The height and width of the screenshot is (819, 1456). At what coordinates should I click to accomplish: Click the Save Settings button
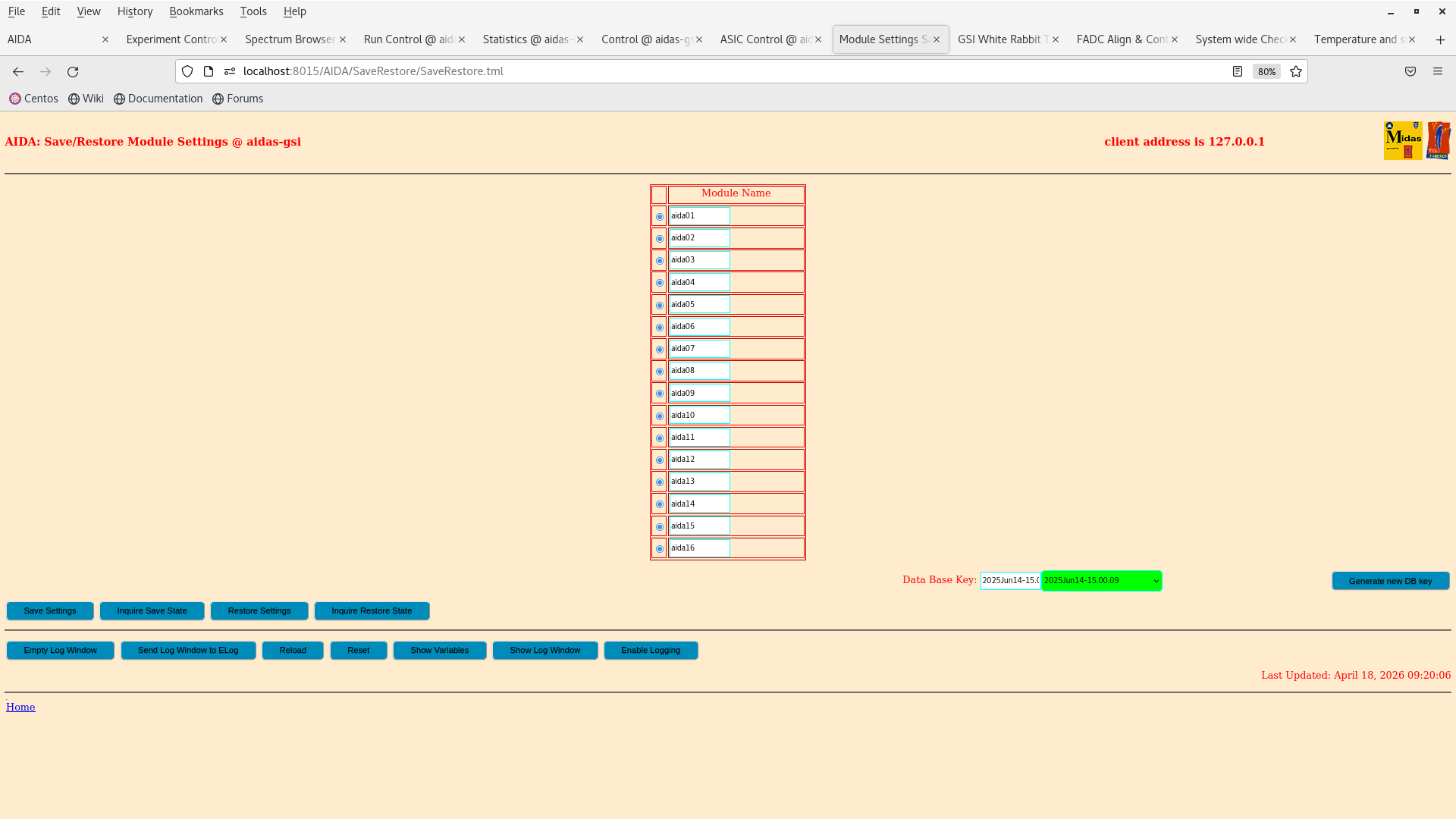pos(49,610)
